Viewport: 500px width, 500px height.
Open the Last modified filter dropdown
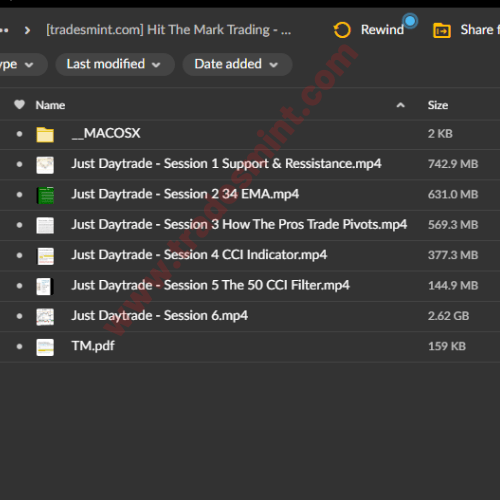point(115,64)
